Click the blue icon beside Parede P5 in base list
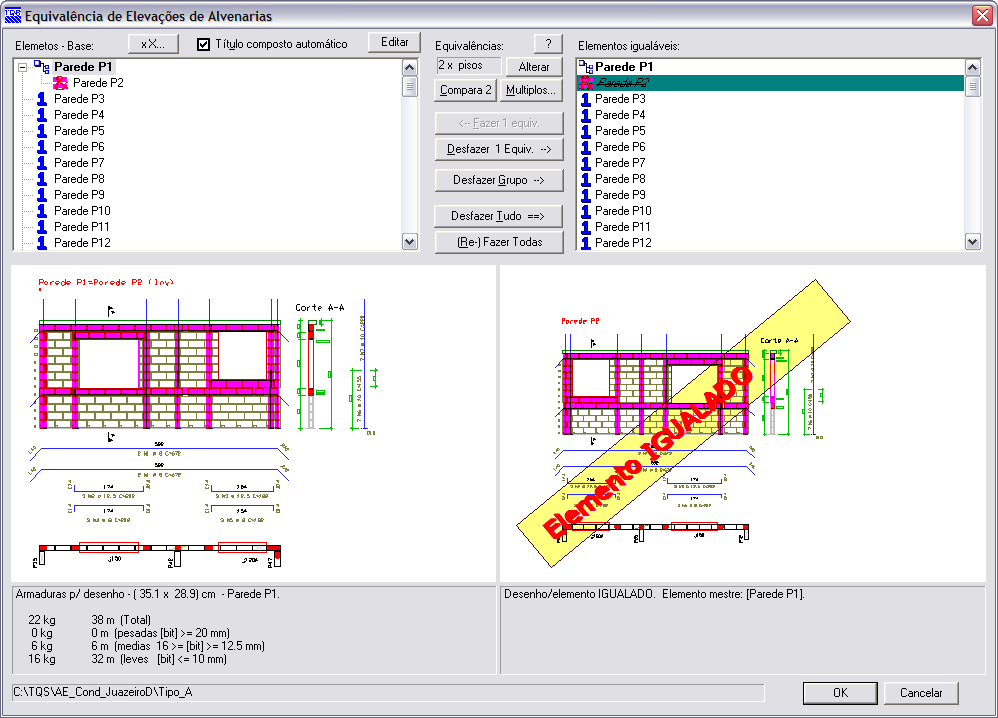998x718 pixels. click(x=42, y=131)
